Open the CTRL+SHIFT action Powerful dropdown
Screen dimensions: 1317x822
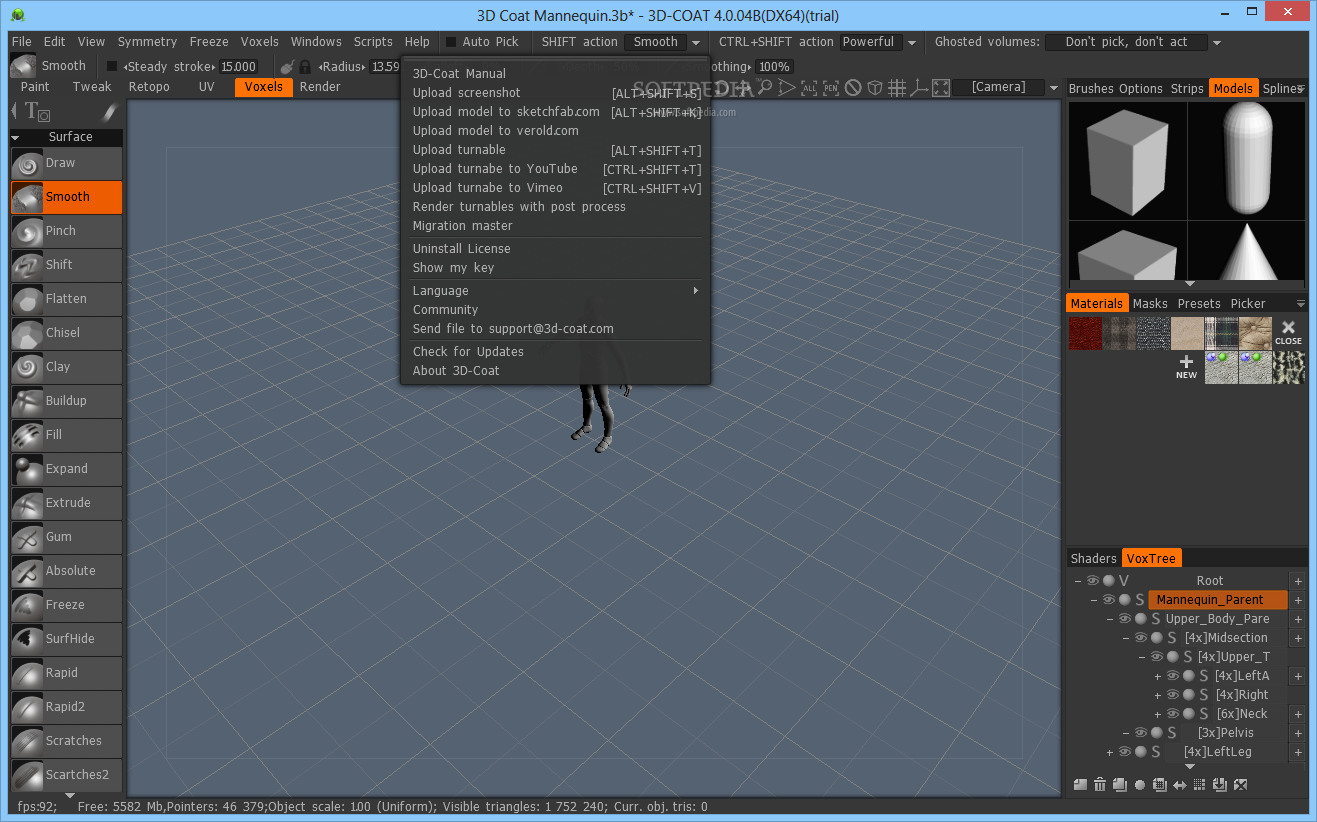[879, 42]
